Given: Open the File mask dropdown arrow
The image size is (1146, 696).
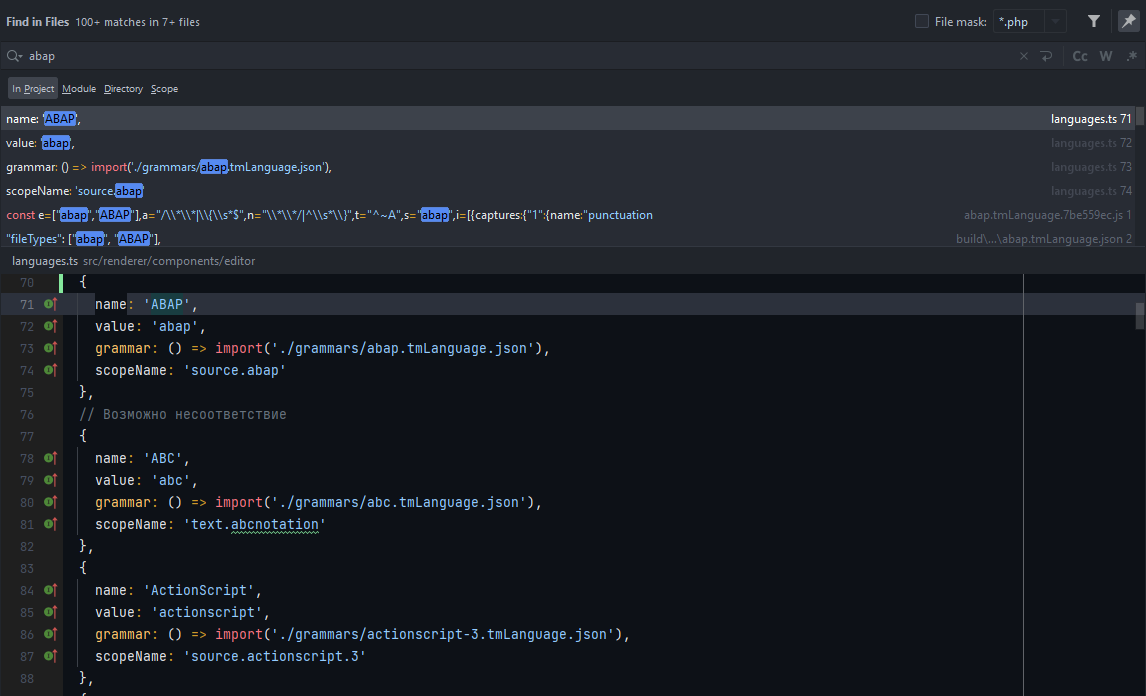Looking at the screenshot, I should tap(1055, 22).
